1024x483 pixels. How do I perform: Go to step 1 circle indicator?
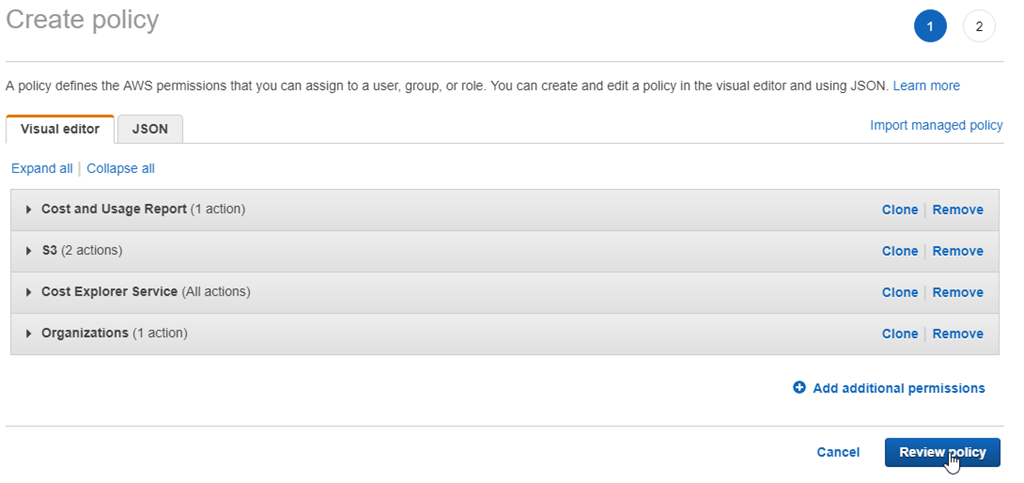[x=930, y=27]
